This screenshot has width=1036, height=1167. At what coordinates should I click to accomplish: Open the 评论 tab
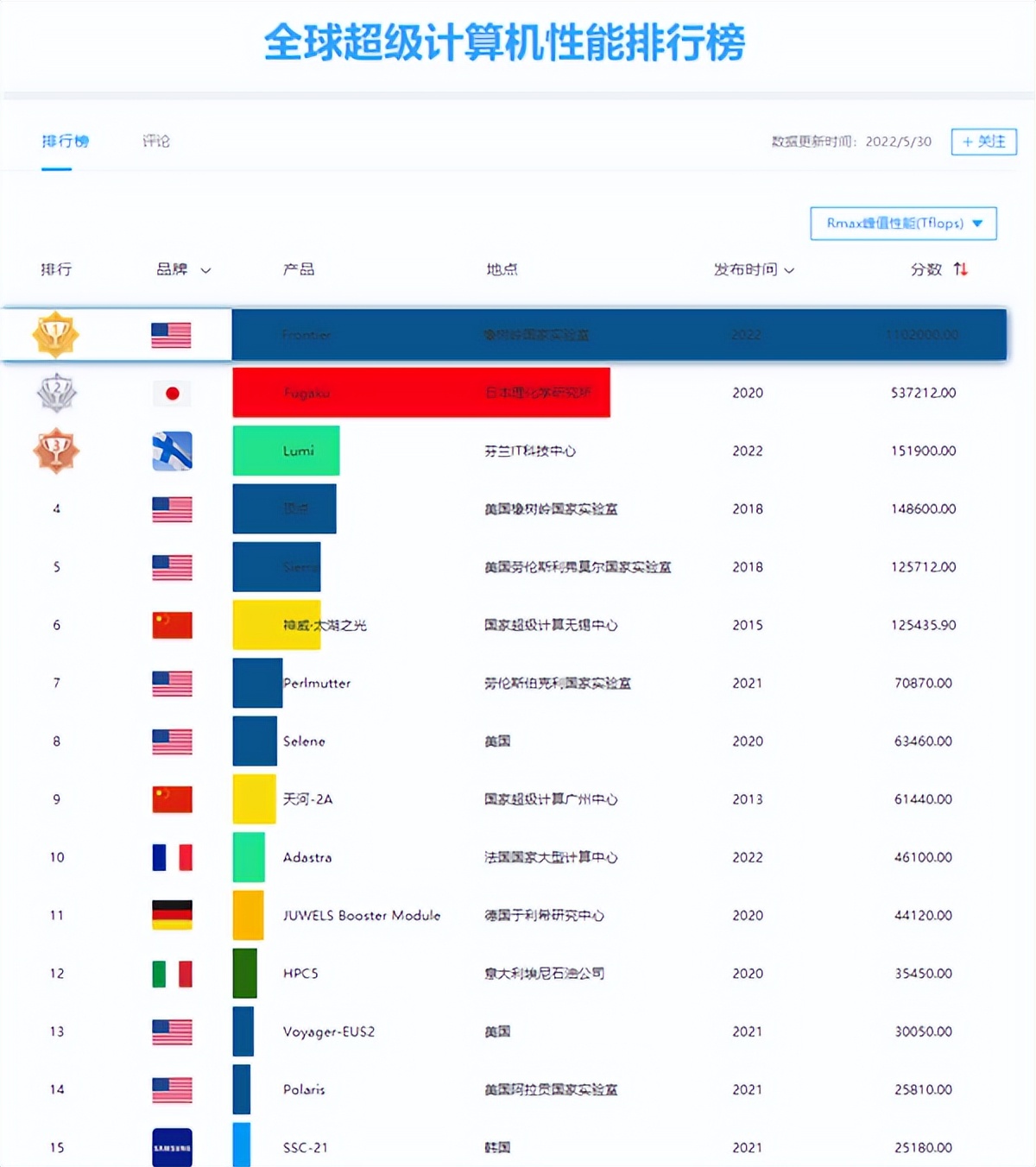coord(155,141)
